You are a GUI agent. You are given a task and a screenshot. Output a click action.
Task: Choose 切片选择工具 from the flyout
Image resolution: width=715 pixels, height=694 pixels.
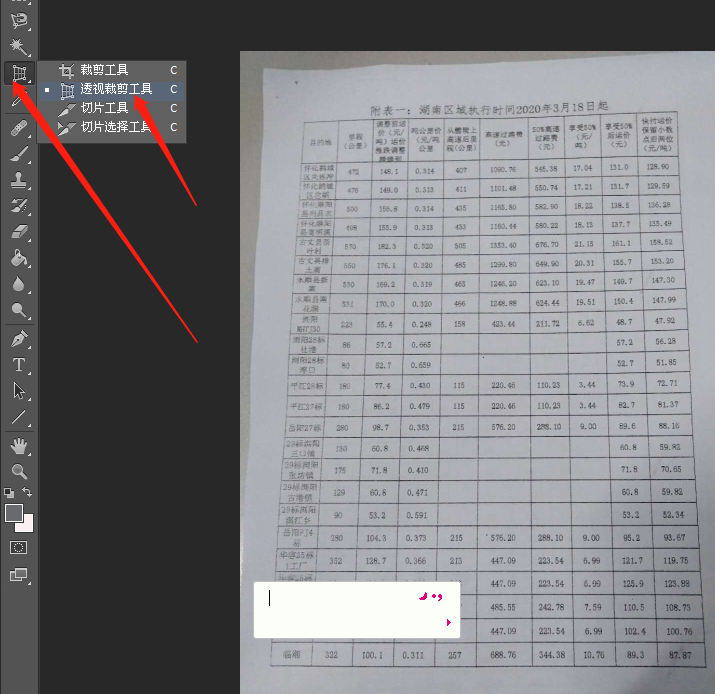tap(111, 127)
